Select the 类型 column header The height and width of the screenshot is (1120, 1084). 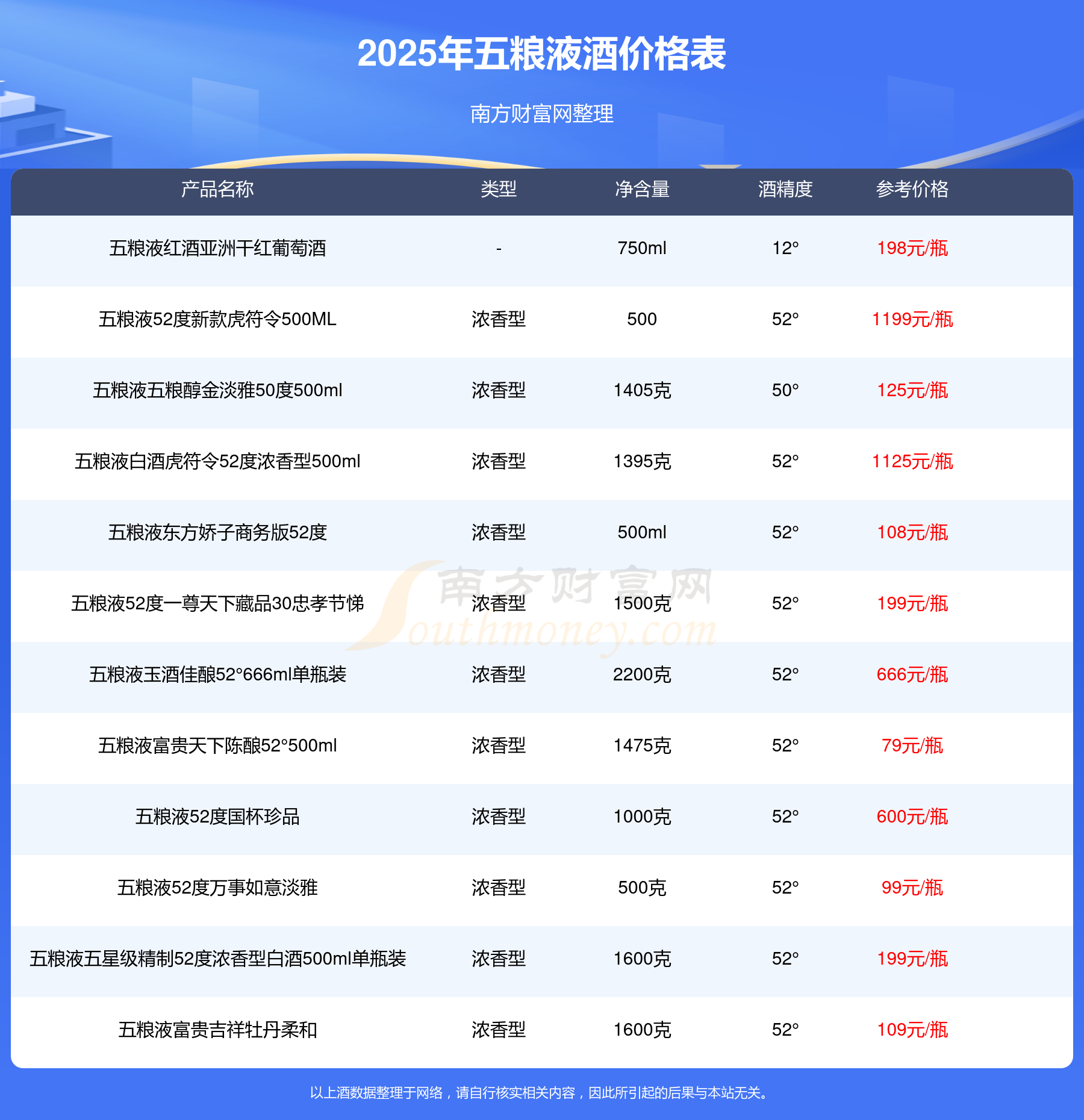coord(499,189)
